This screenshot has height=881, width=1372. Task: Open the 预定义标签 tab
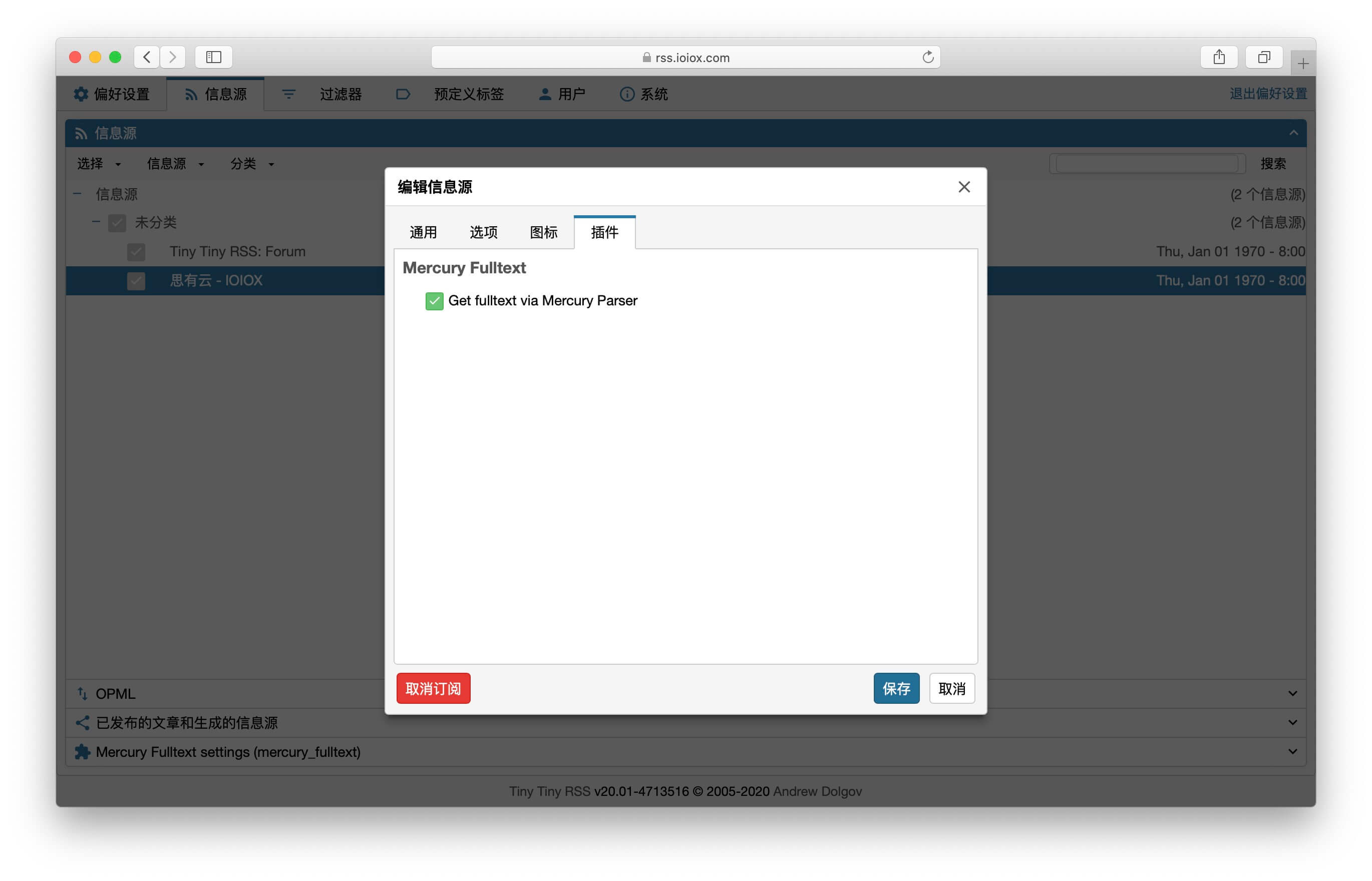pyautogui.click(x=450, y=95)
